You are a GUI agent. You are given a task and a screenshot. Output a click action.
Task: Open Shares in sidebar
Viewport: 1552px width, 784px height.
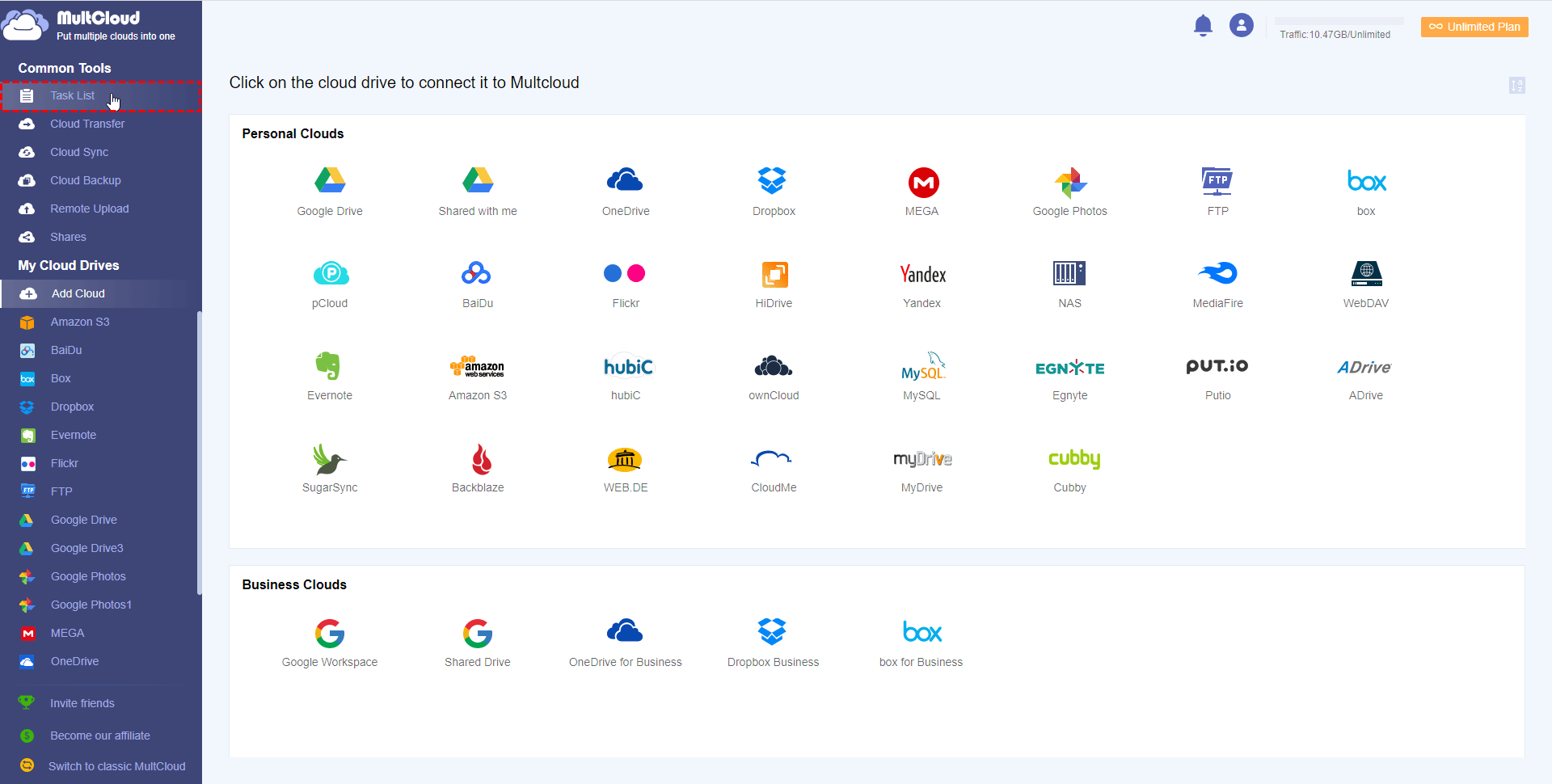coord(100,237)
